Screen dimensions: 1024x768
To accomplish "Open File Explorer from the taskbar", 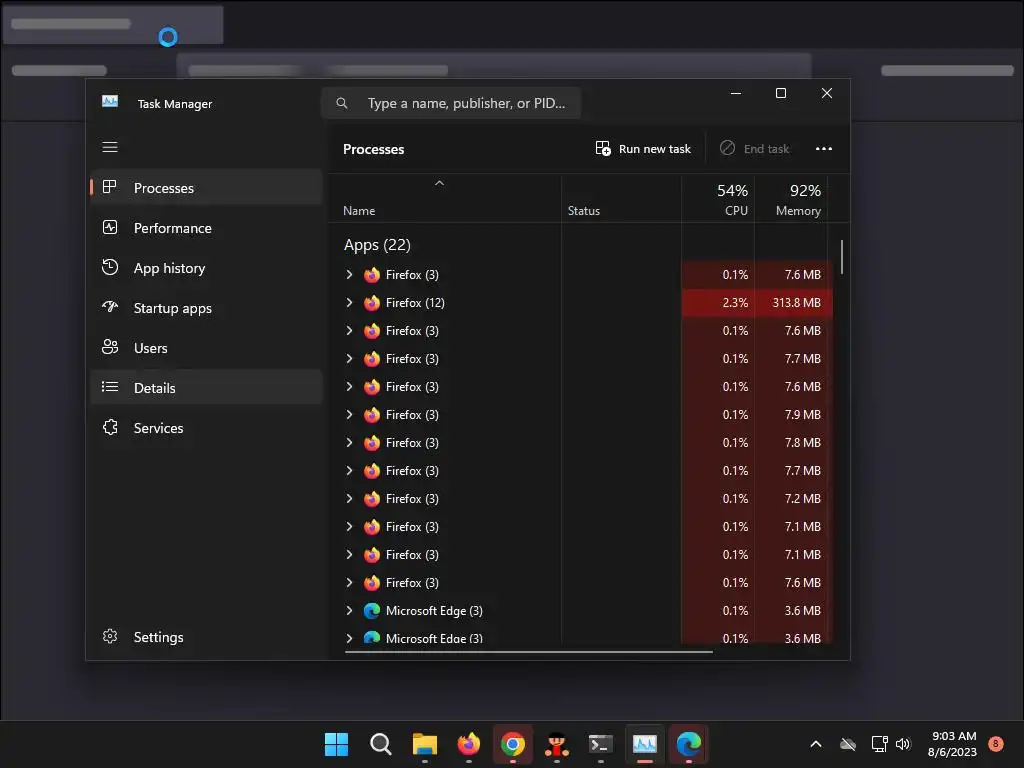I will [424, 744].
